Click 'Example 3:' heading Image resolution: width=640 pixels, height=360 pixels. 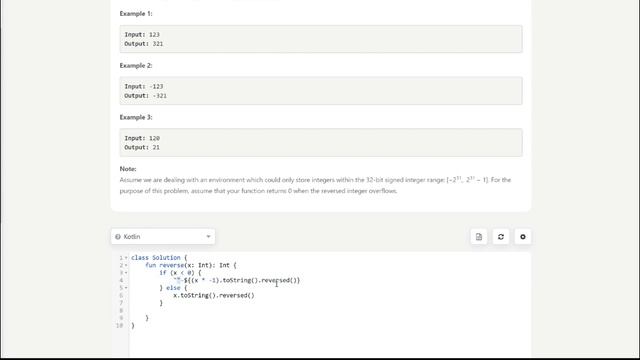(136, 117)
